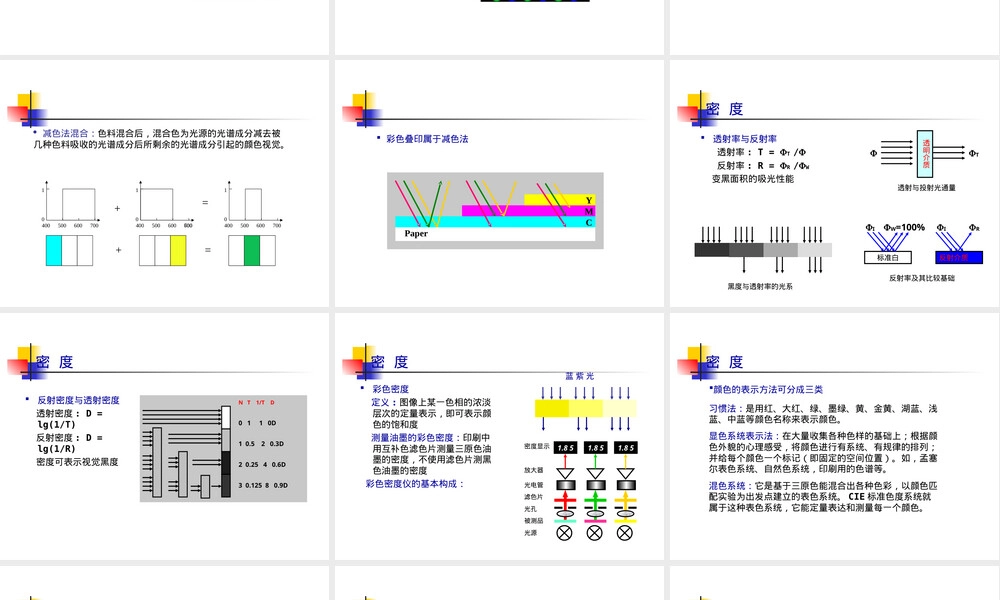The height and width of the screenshot is (600, 1000).
Task: Click the bullet text 彩色叠印属于减色法
Action: pos(427,138)
